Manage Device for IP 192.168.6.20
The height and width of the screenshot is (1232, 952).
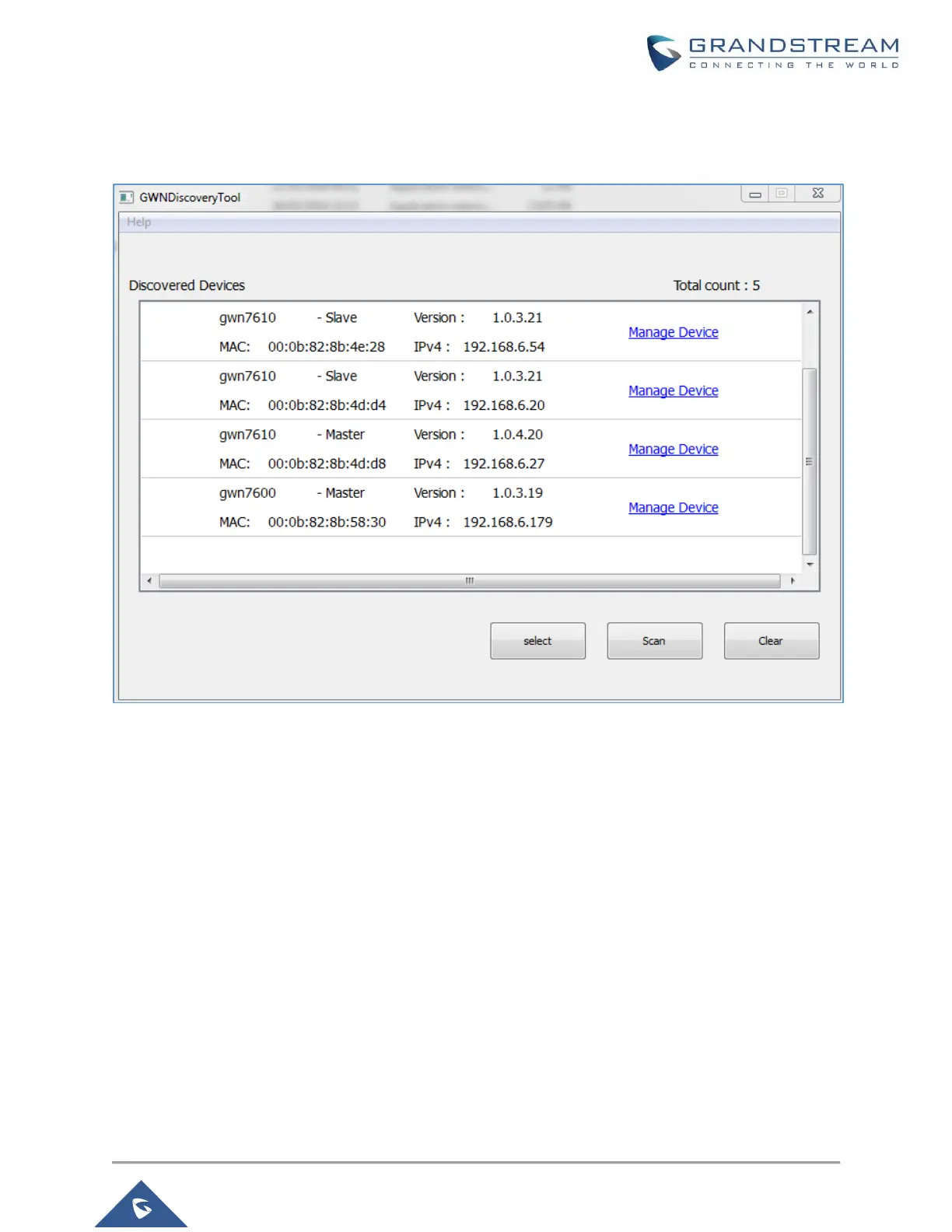click(673, 390)
